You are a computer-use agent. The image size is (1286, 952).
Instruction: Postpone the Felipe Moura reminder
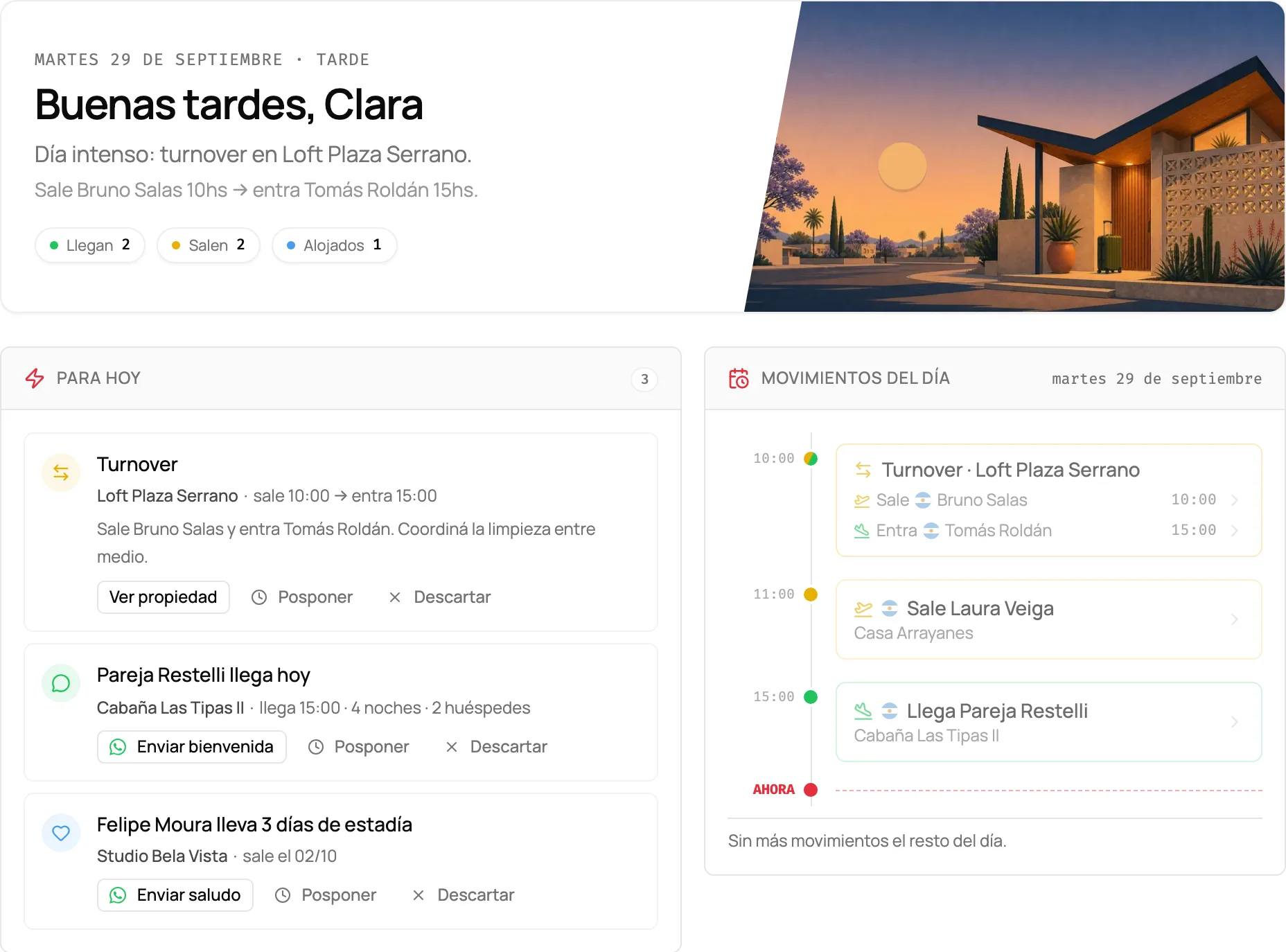coord(326,895)
